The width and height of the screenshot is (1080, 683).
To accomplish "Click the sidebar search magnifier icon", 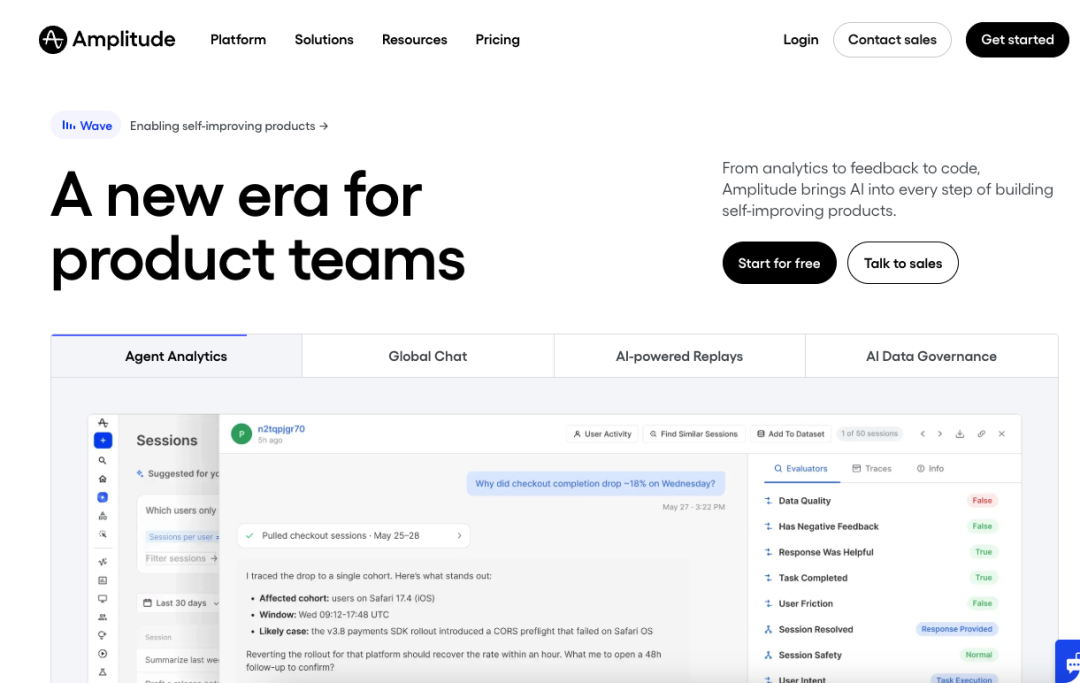I will pos(103,461).
